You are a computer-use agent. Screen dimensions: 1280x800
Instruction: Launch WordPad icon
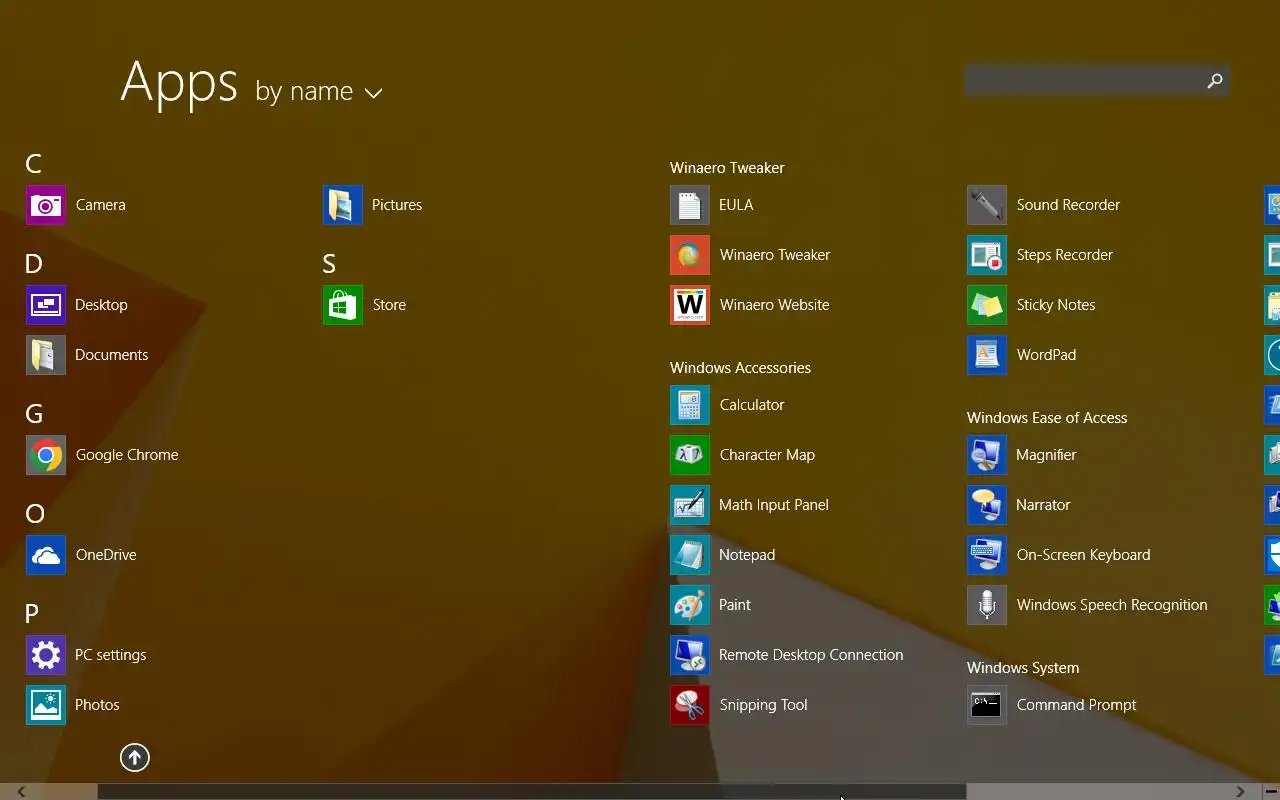pyautogui.click(x=987, y=355)
